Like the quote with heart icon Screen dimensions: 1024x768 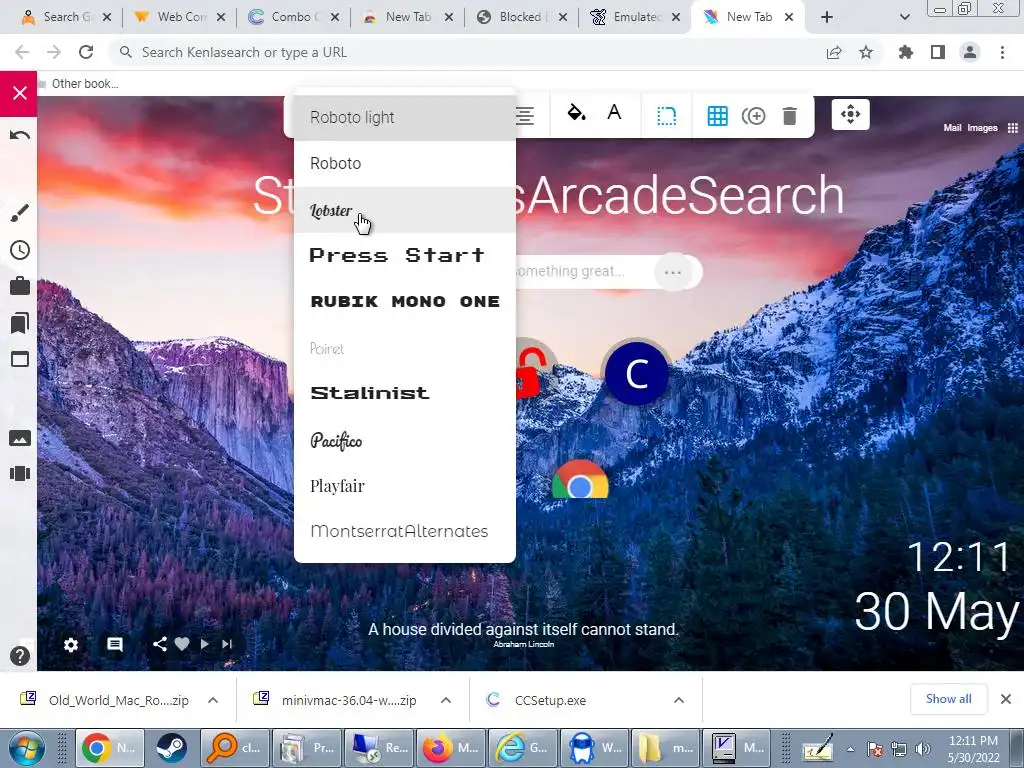tap(182, 644)
